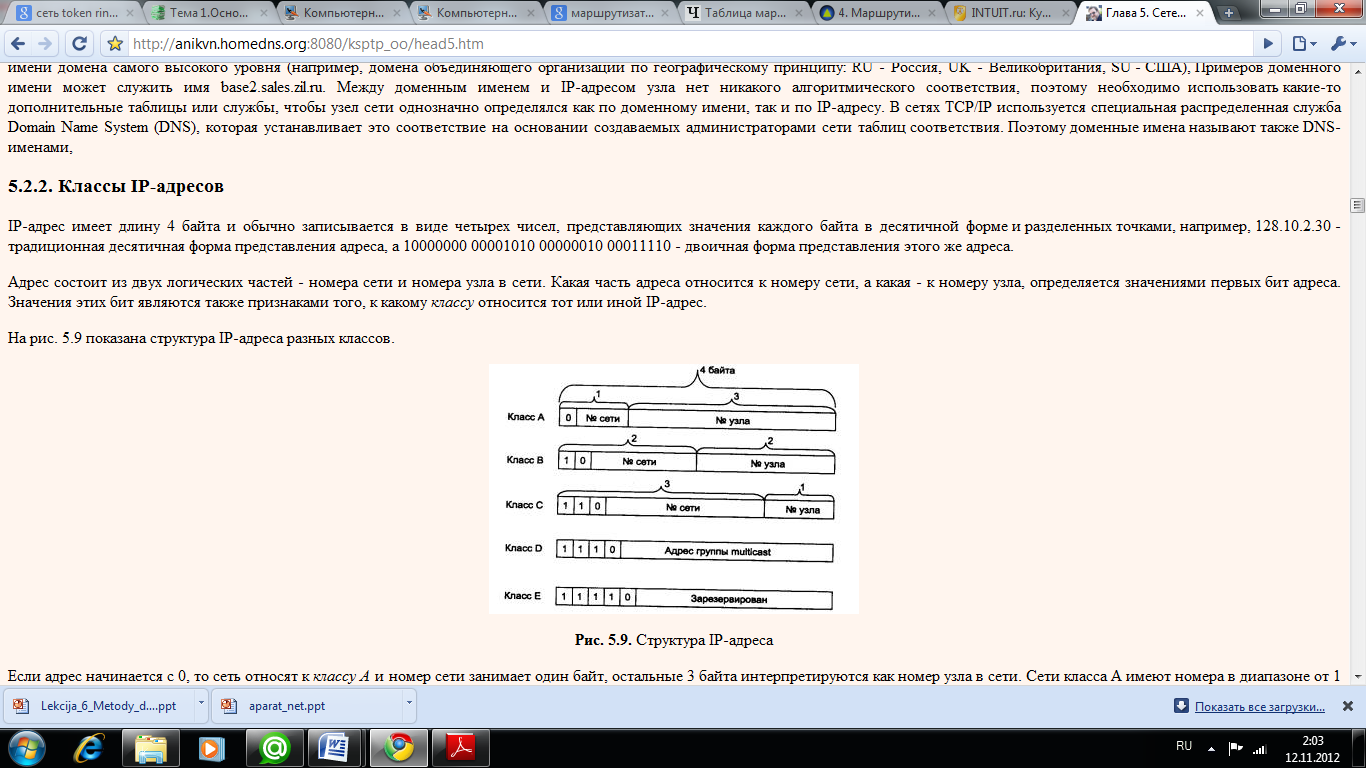This screenshot has width=1366, height=768.
Task: Close the 'Глава 5. Сете…' tab
Action: point(1198,13)
